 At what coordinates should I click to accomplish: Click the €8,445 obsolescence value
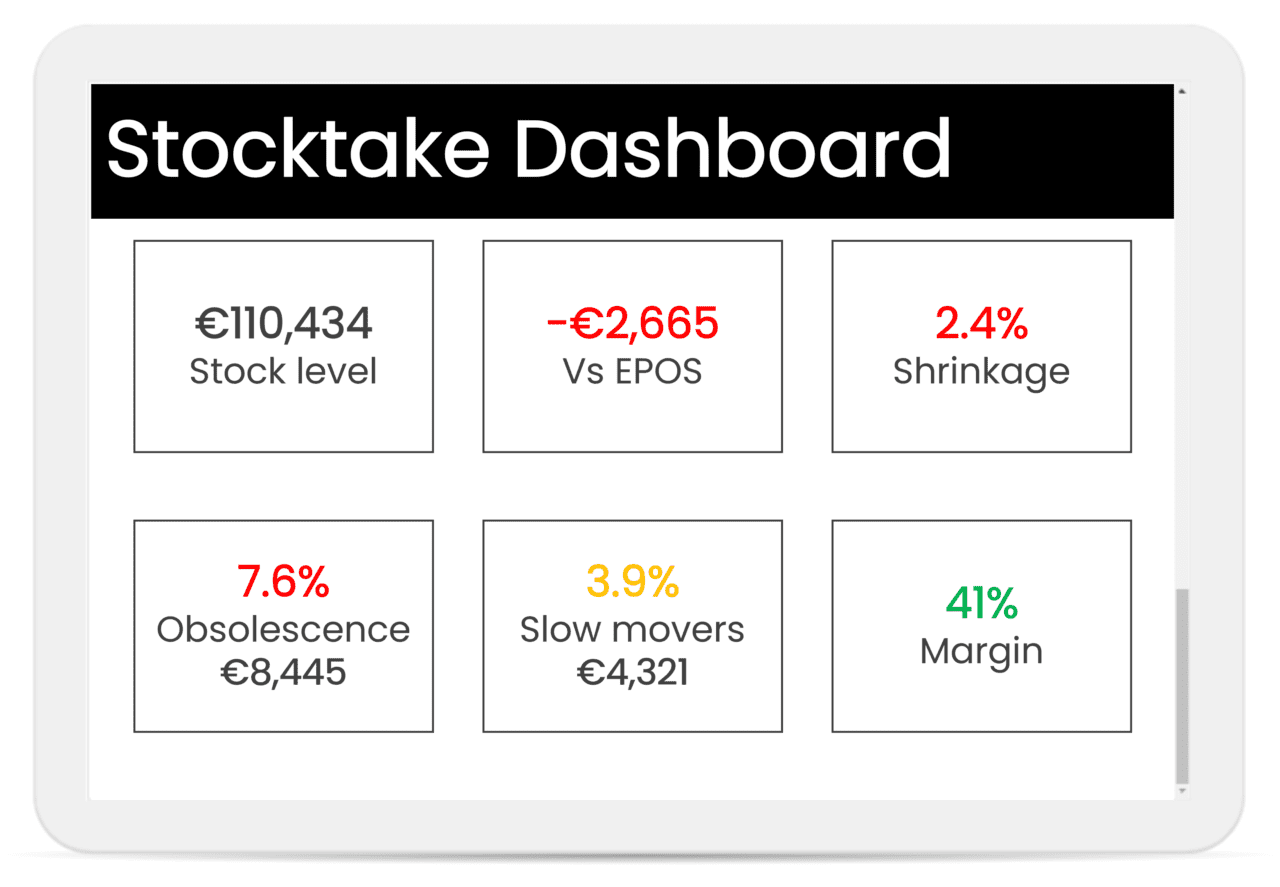[x=283, y=672]
